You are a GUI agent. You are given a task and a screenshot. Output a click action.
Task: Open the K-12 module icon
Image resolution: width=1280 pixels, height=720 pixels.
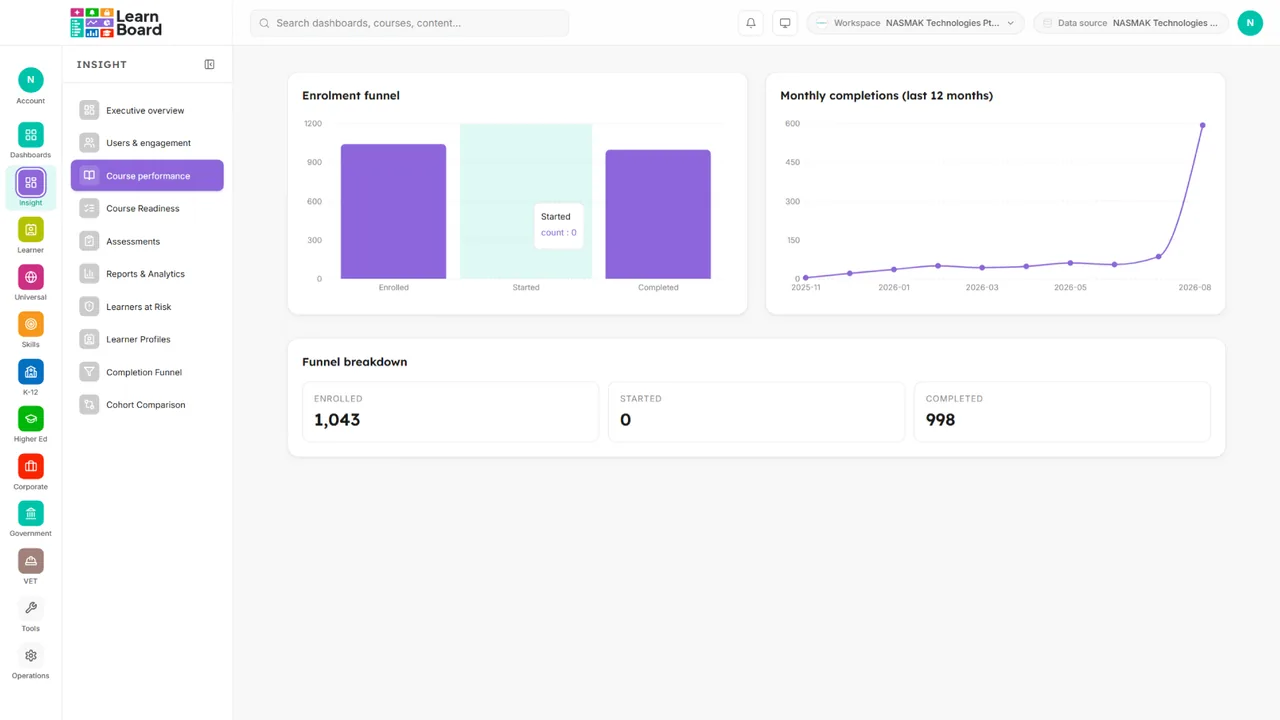30,372
